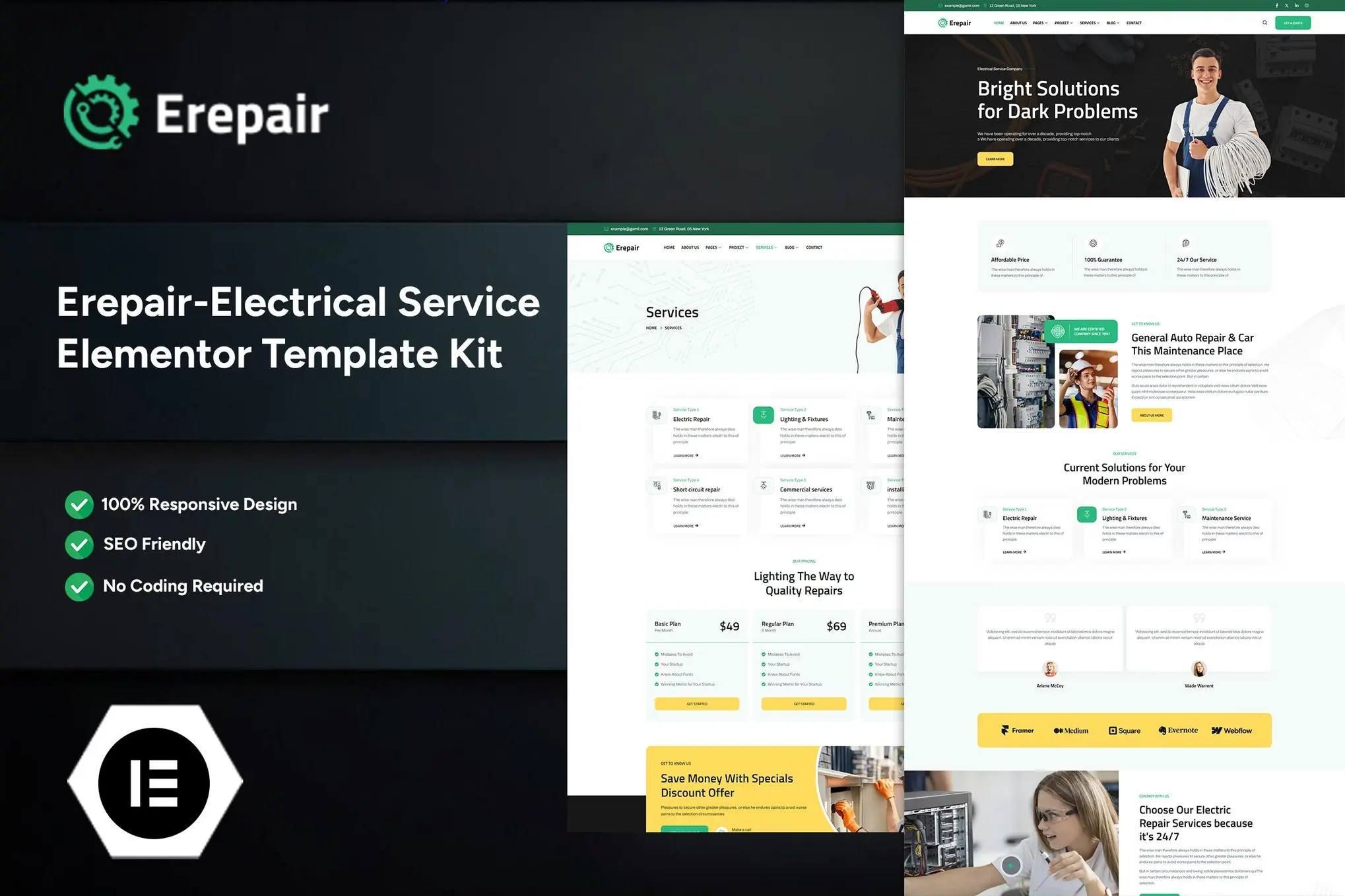Expand the BLOG dropdown in the navbar
Image resolution: width=1345 pixels, height=896 pixels.
pyautogui.click(x=1113, y=22)
